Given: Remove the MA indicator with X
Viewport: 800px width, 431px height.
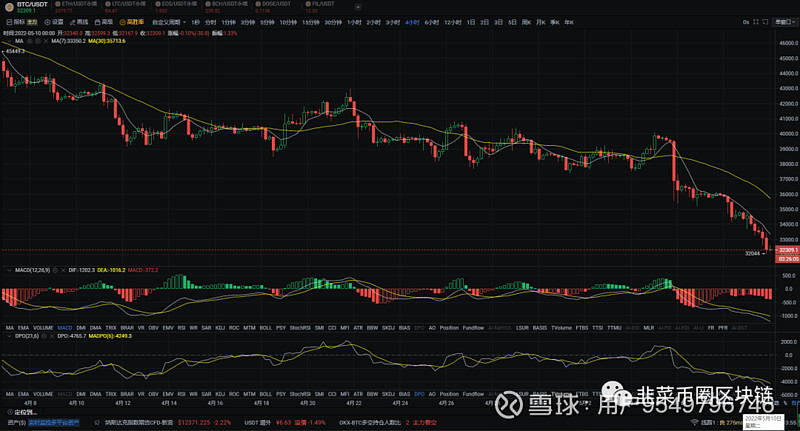Looking at the screenshot, I should pyautogui.click(x=45, y=41).
